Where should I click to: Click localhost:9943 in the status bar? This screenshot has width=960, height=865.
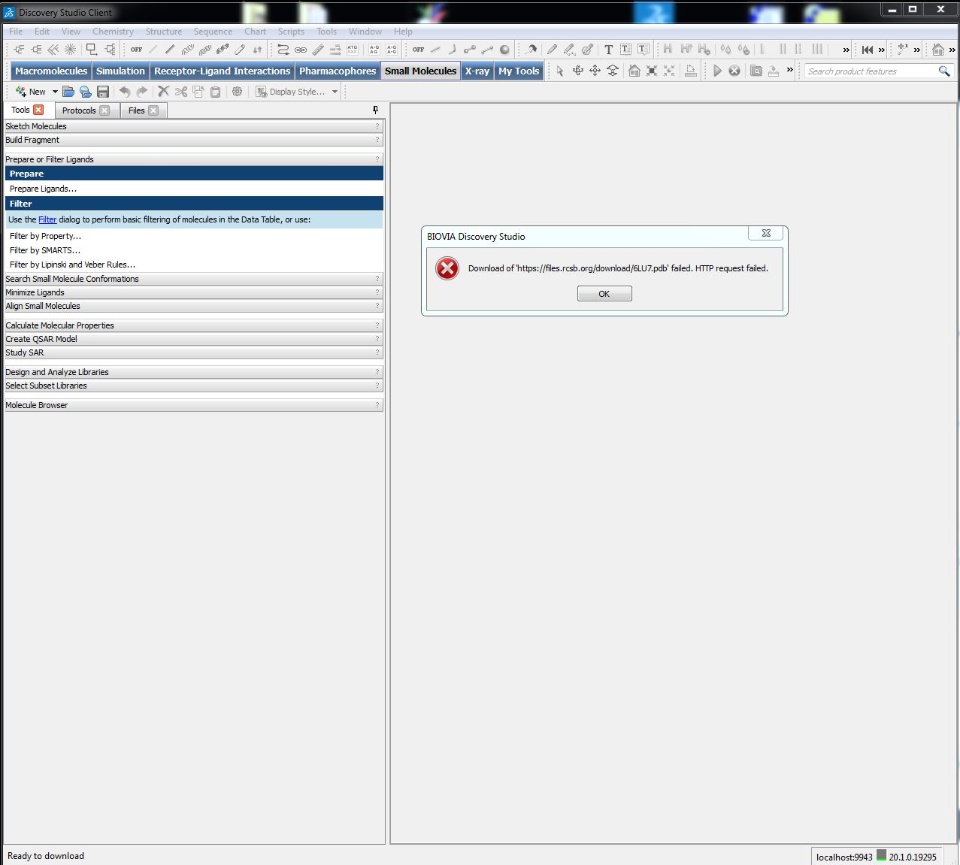pos(844,857)
